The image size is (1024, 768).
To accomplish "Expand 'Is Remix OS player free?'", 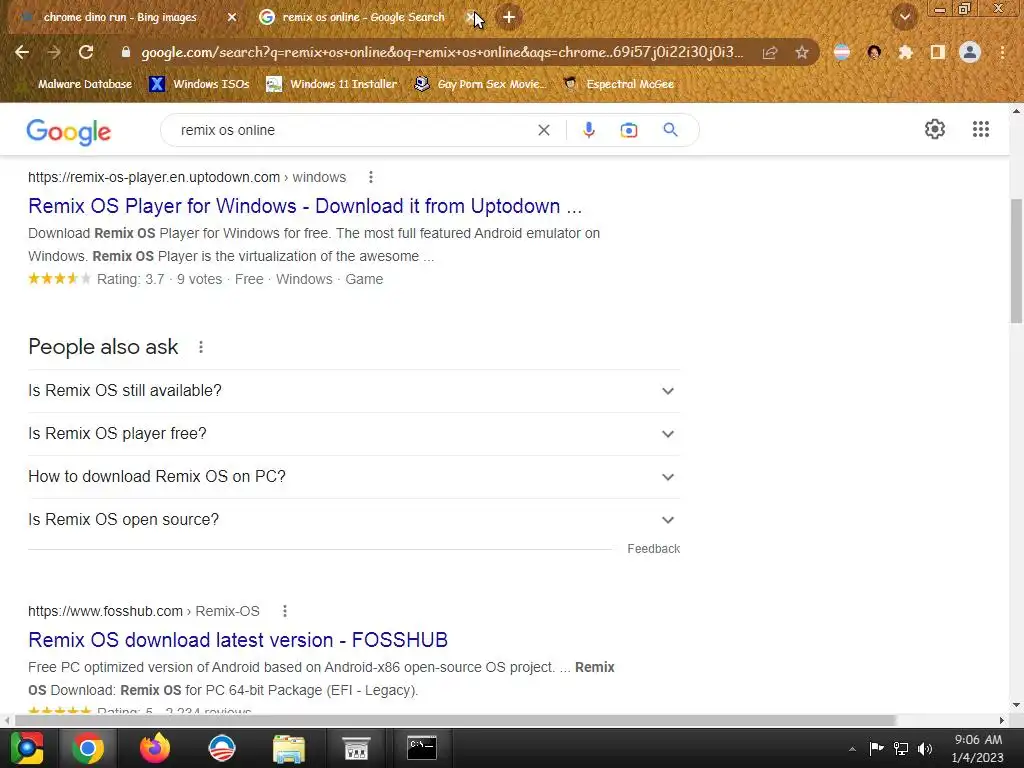I will pyautogui.click(x=354, y=434).
